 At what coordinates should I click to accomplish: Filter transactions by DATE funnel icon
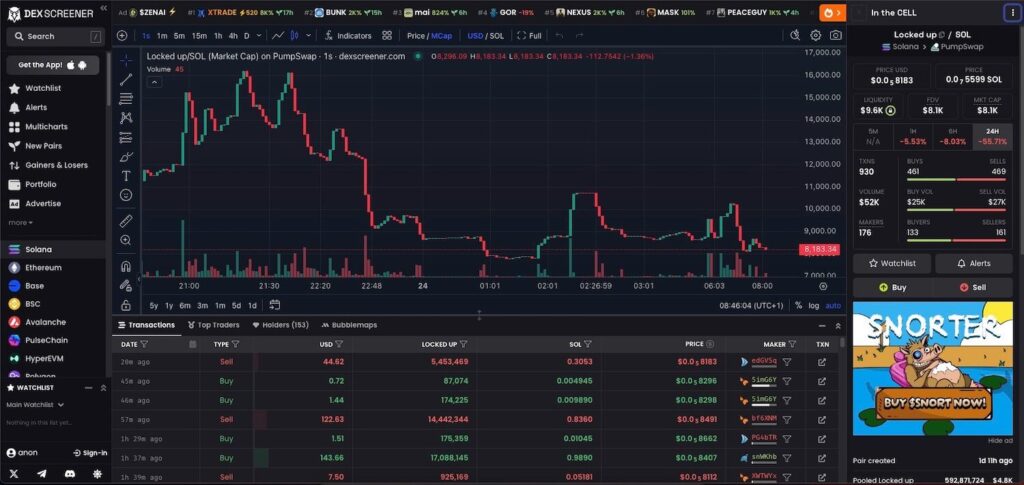click(x=144, y=344)
